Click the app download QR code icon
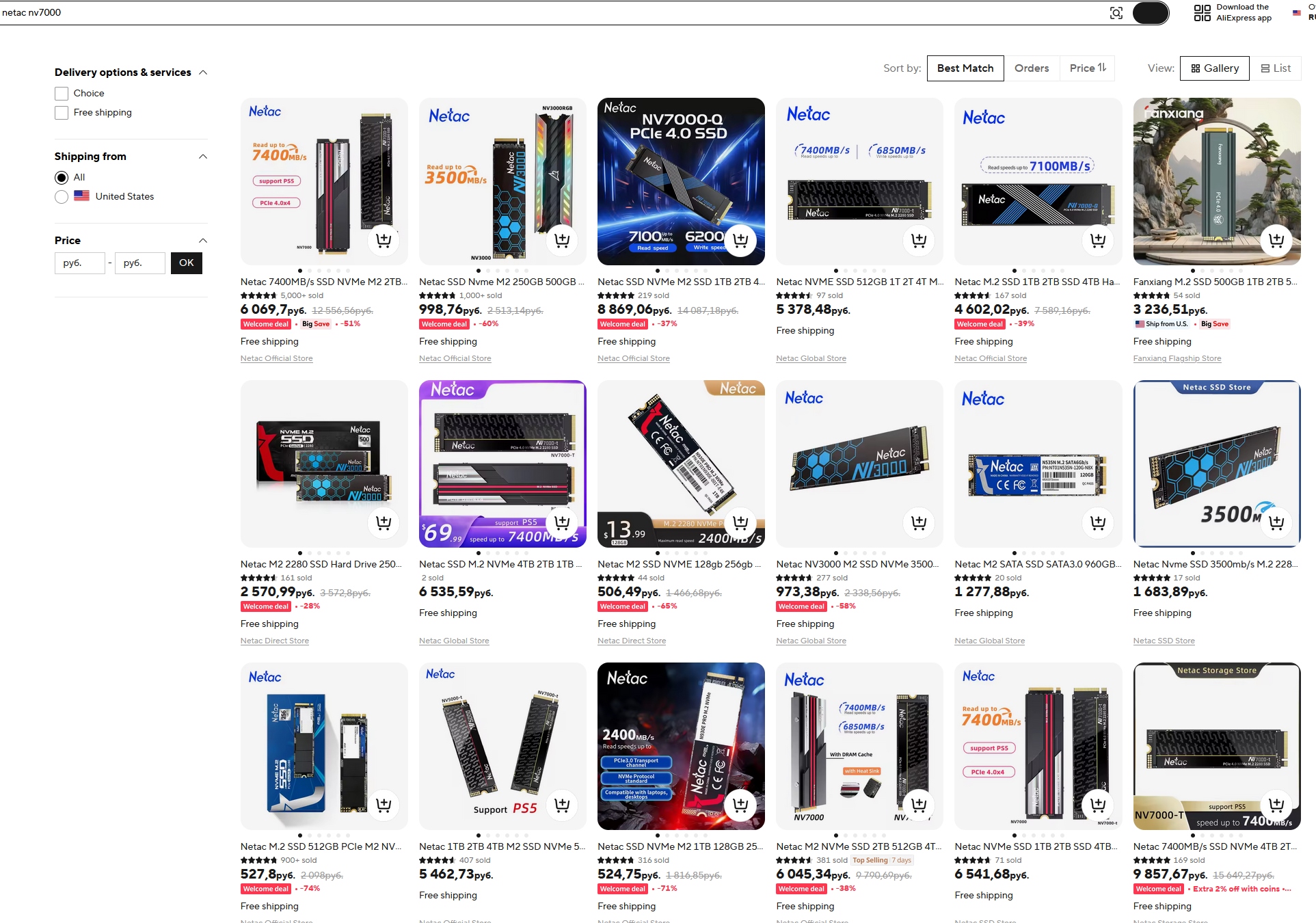Viewport: 1316px width, 923px height. click(1202, 12)
